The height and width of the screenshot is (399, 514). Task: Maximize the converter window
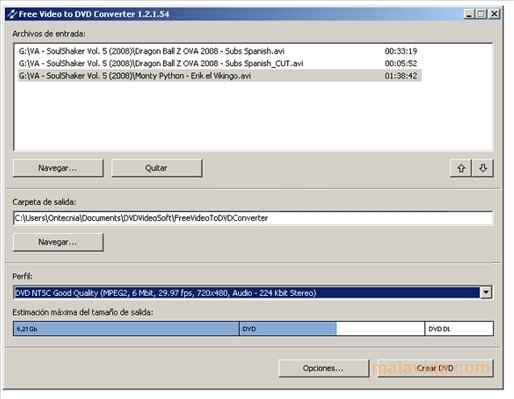pyautogui.click(x=481, y=14)
